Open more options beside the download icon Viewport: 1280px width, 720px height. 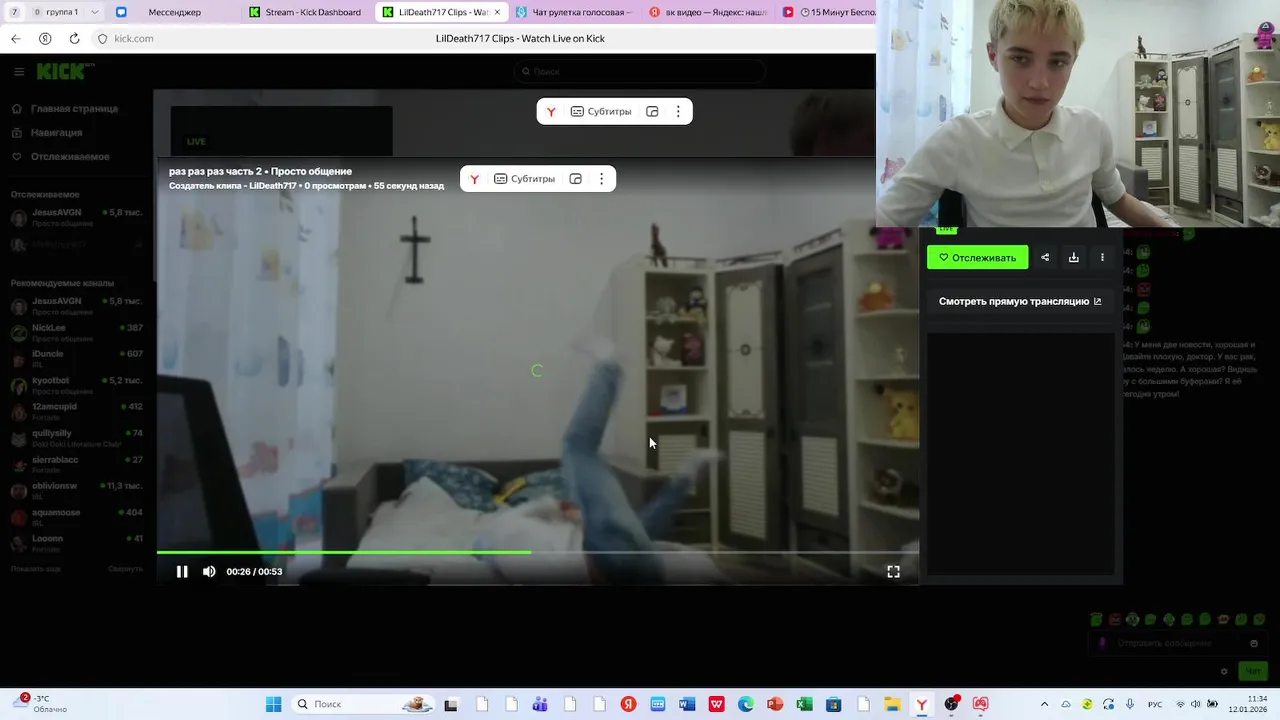pyautogui.click(x=1102, y=257)
